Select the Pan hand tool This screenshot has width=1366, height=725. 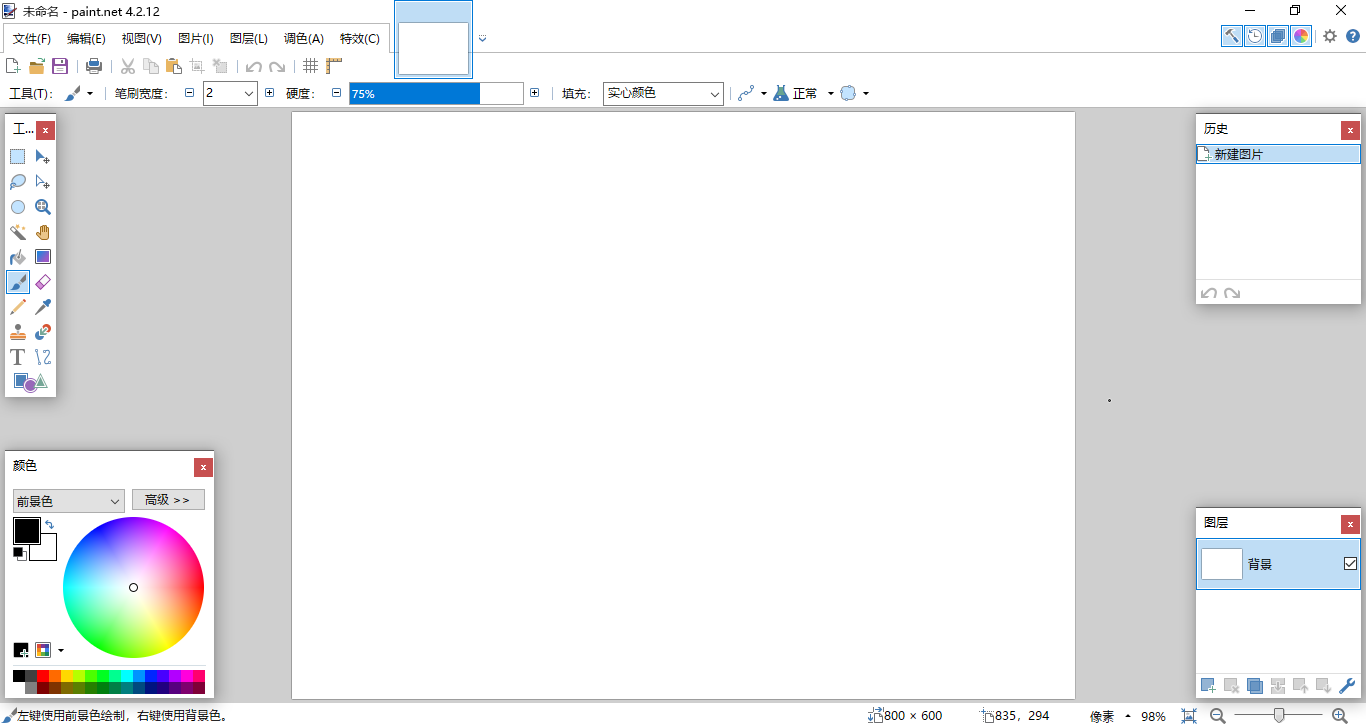pos(43,232)
